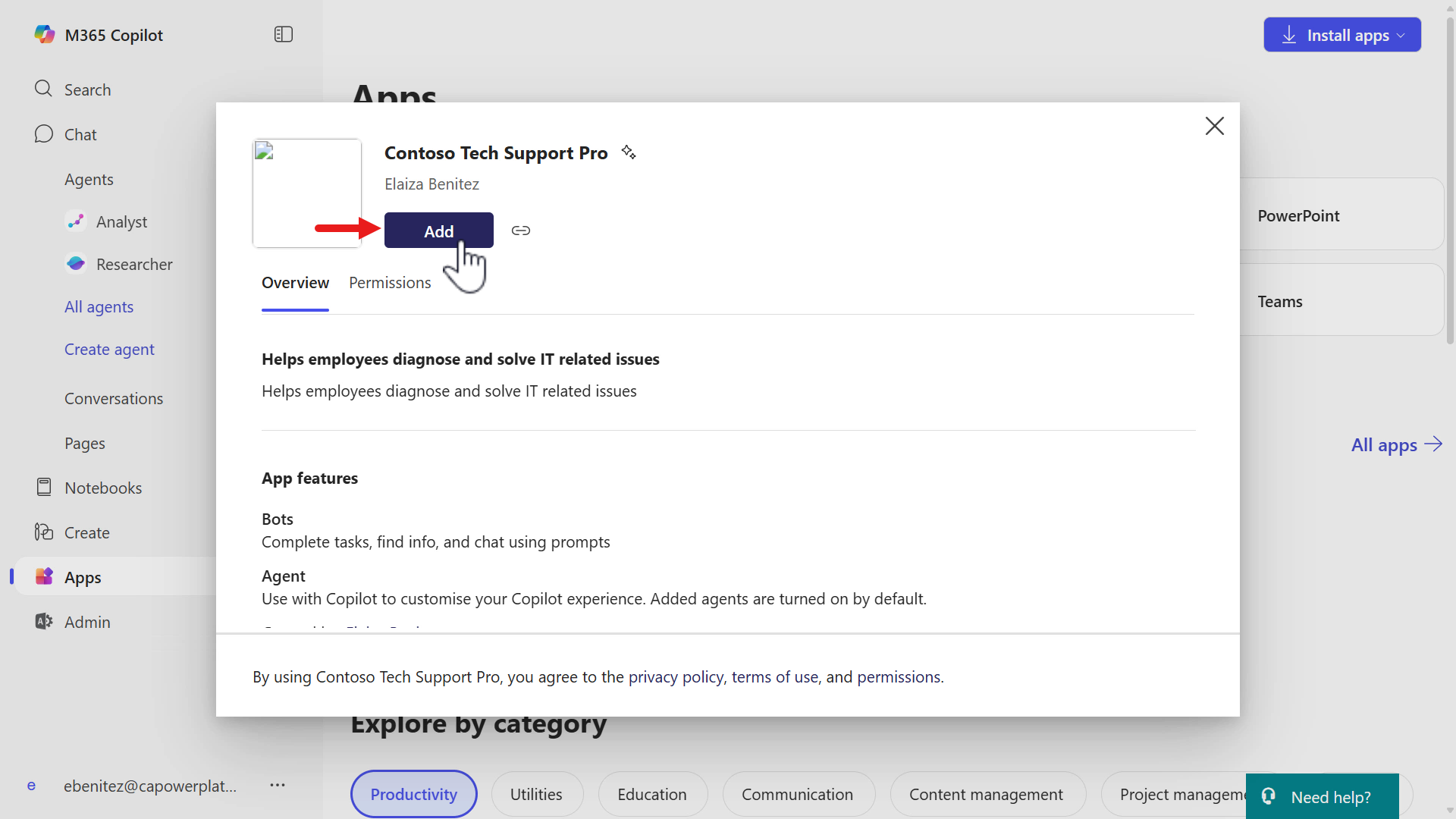Viewport: 1456px width, 819px height.
Task: Select the Researcher agent
Action: coord(136,263)
